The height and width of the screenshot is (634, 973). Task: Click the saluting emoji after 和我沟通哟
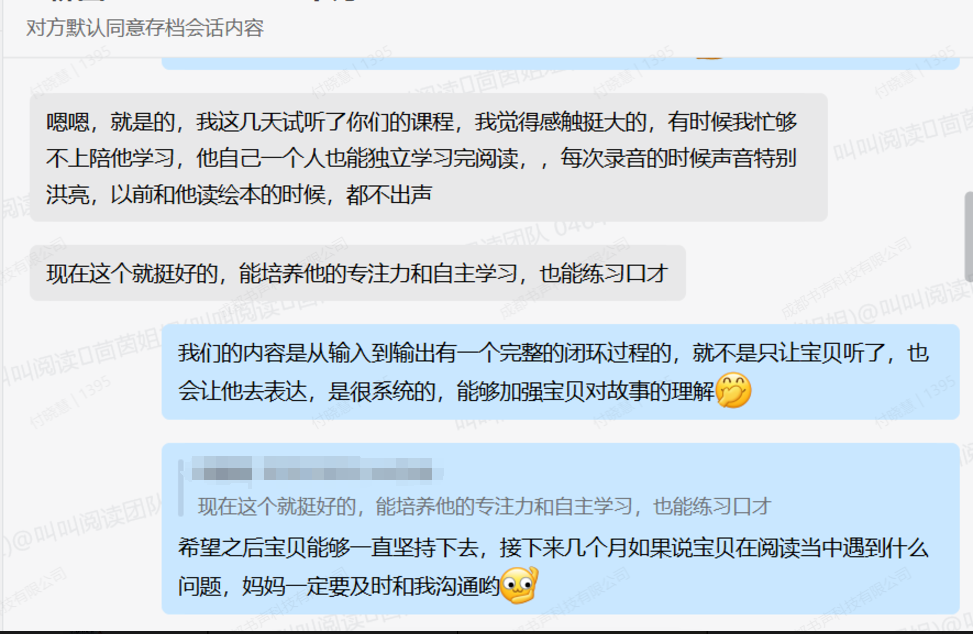pyautogui.click(x=519, y=585)
